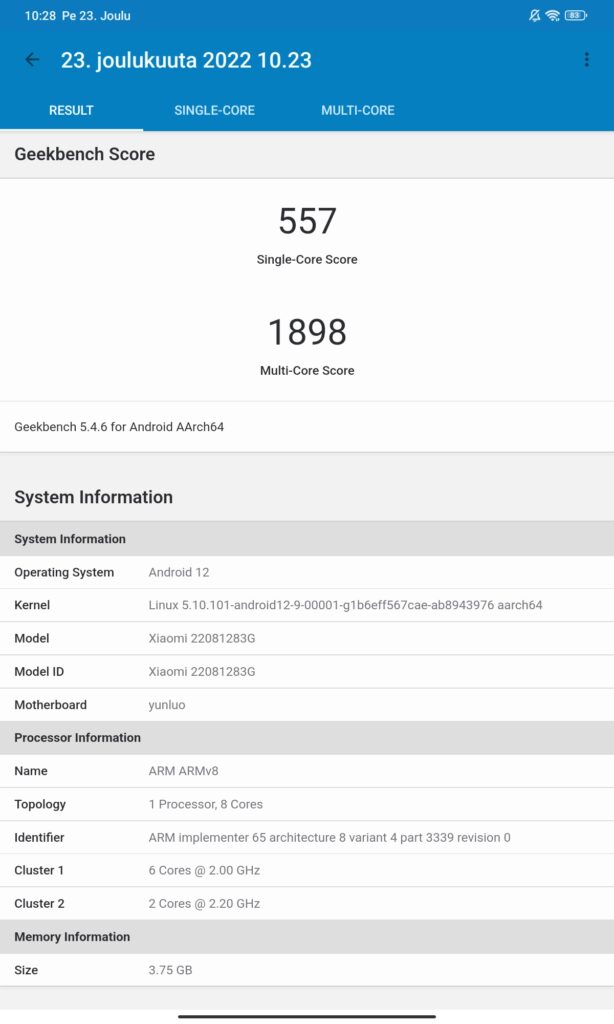
Task: Tap the status bar clock 10:28
Action: pyautogui.click(x=40, y=16)
